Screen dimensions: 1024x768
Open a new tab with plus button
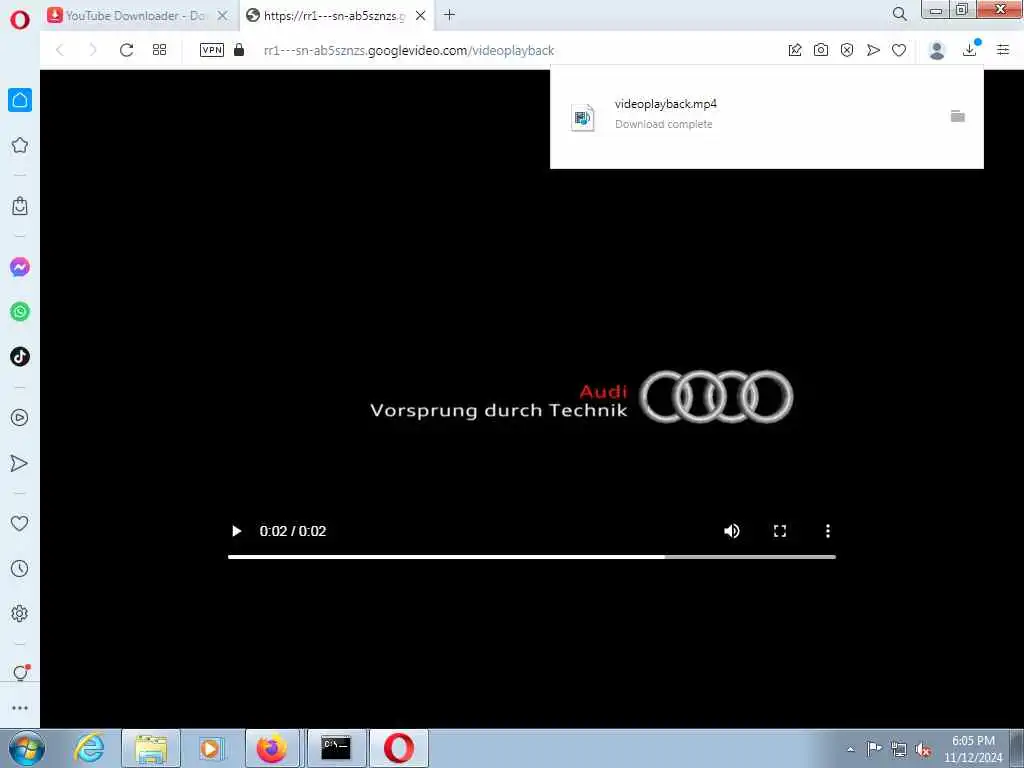coord(449,15)
